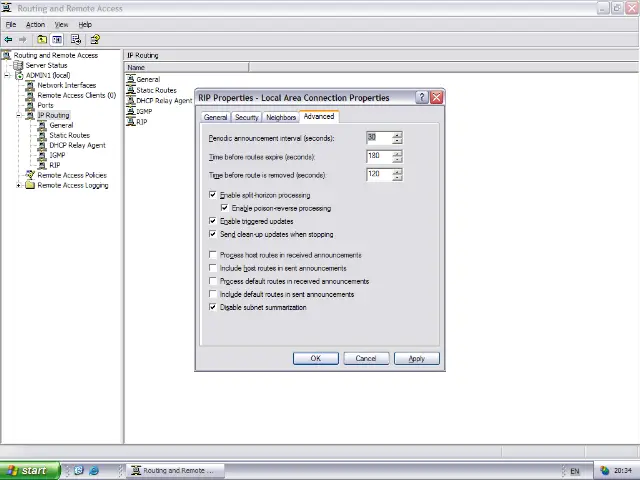The image size is (640, 480).
Task: Check Include host routes in sent announcements
Action: pos(212,268)
